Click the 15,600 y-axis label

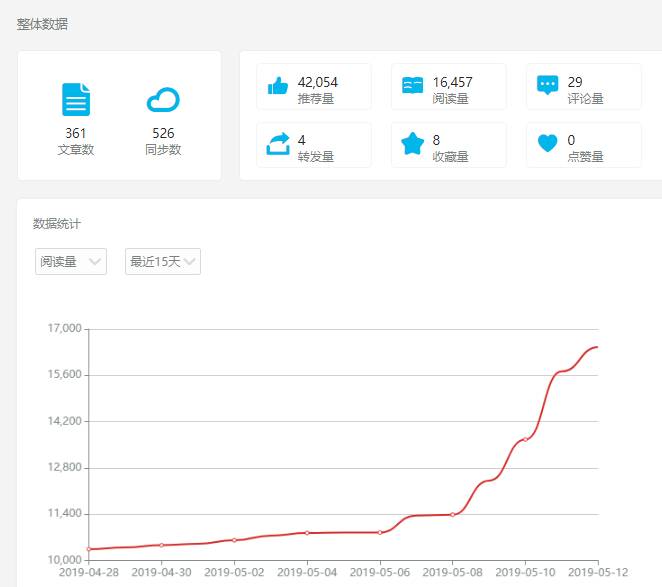coord(65,375)
